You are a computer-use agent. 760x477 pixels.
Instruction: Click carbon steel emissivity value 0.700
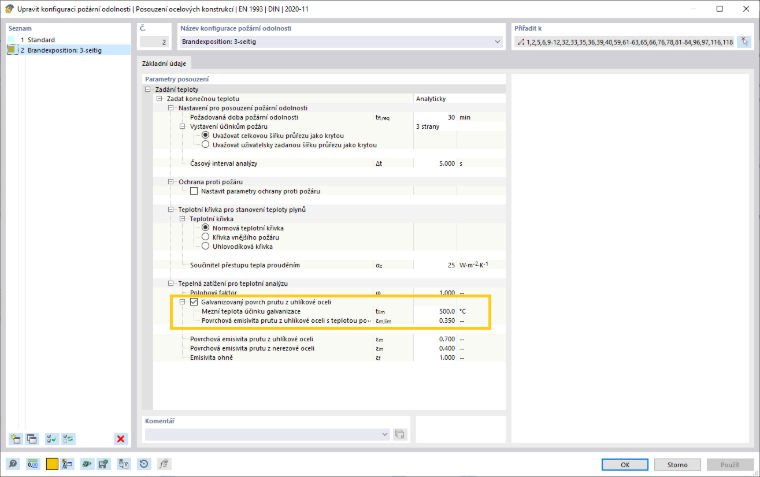click(435, 339)
